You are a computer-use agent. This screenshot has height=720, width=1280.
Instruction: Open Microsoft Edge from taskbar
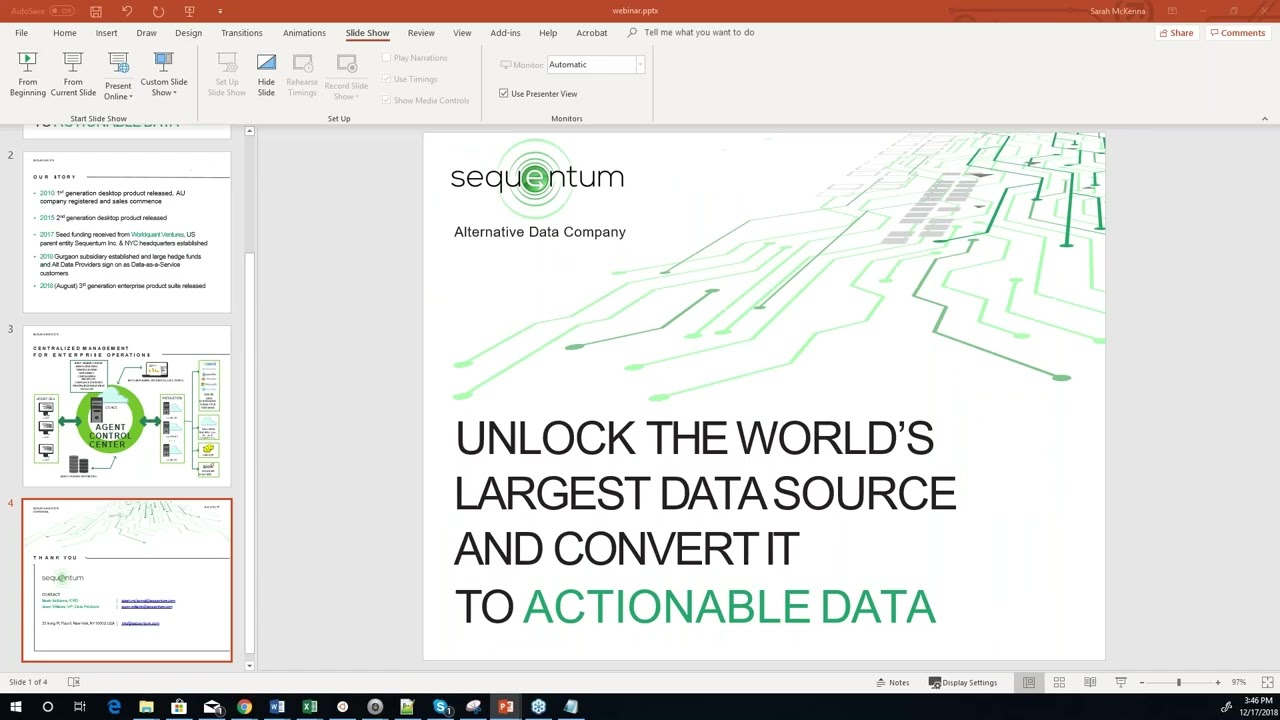[x=114, y=707]
